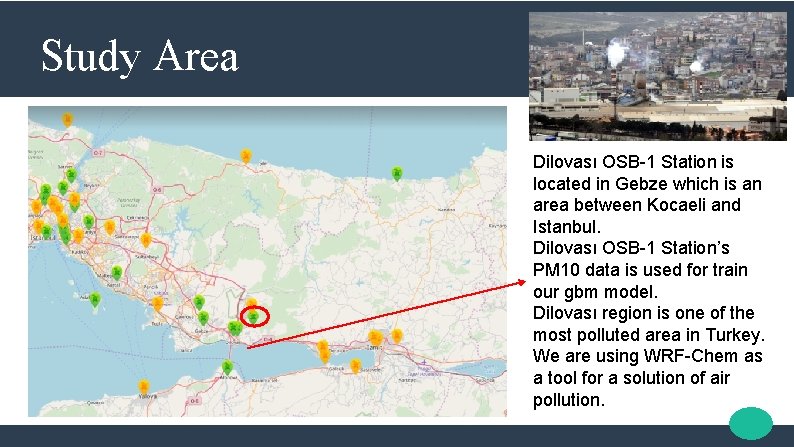Click the orange marker east of İzmit
This screenshot has width=794, height=447.
pyautogui.click(x=397, y=335)
